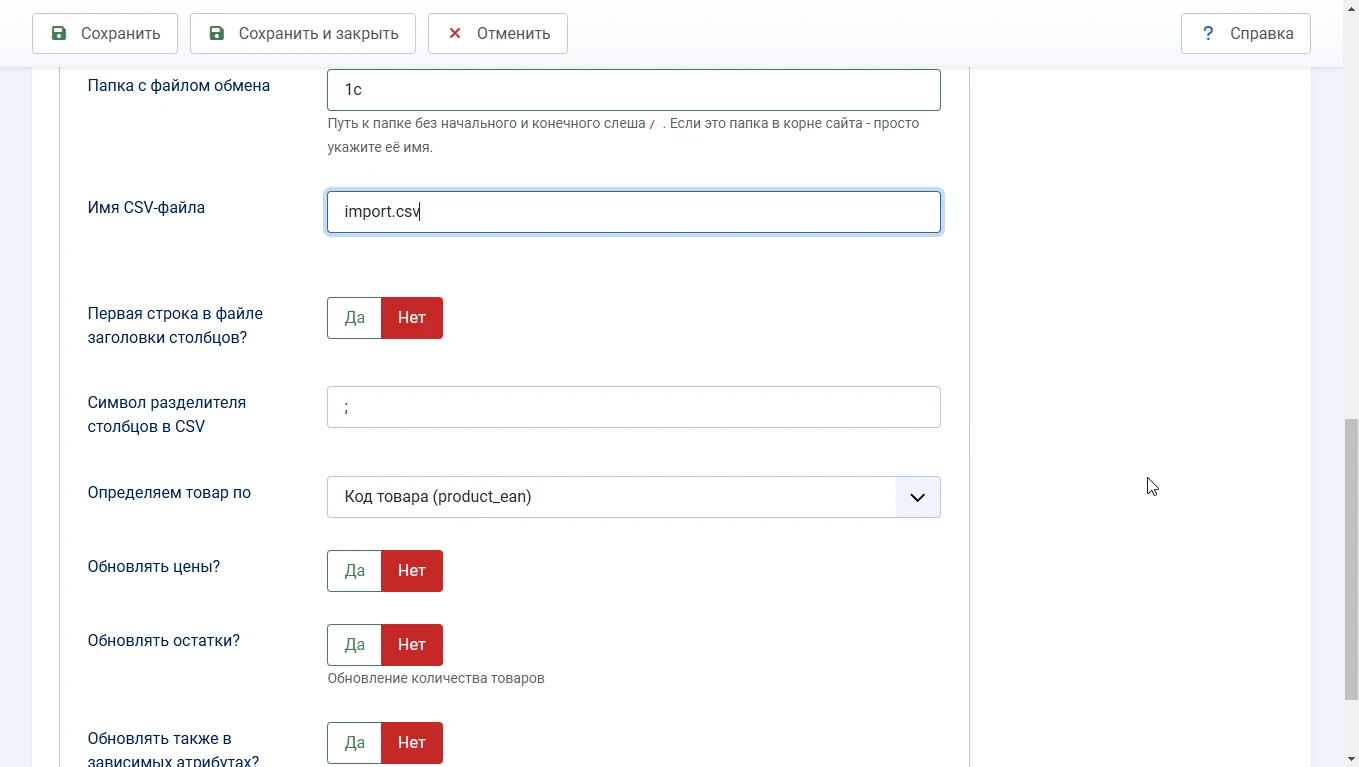Click the 'Папка с файлом обмена' label
Image resolution: width=1359 pixels, height=767 pixels.
(178, 86)
